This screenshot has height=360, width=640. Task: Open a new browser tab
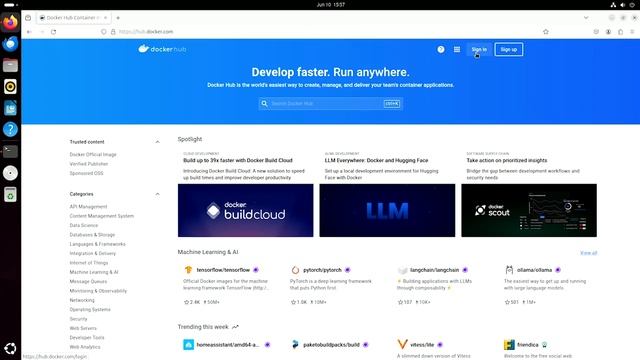(x=118, y=18)
